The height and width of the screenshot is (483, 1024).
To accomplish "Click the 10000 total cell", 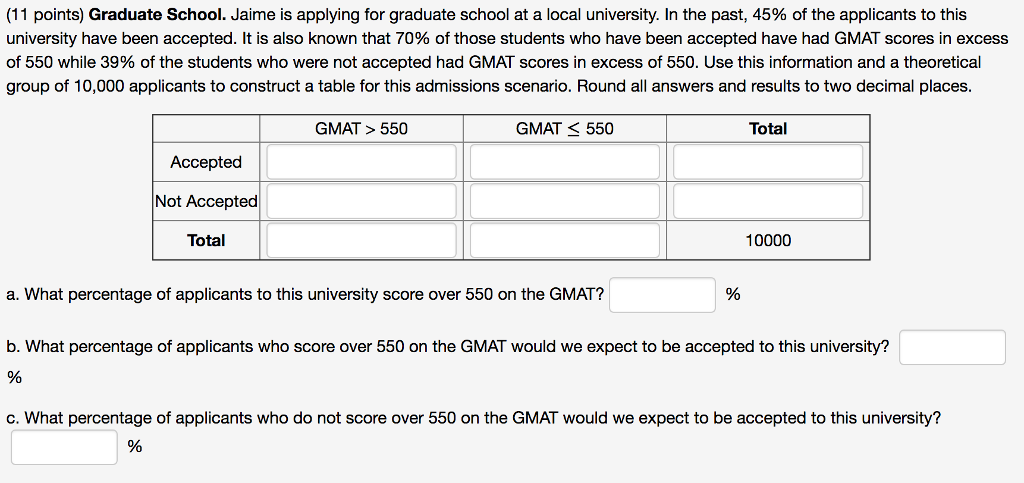I will [768, 241].
